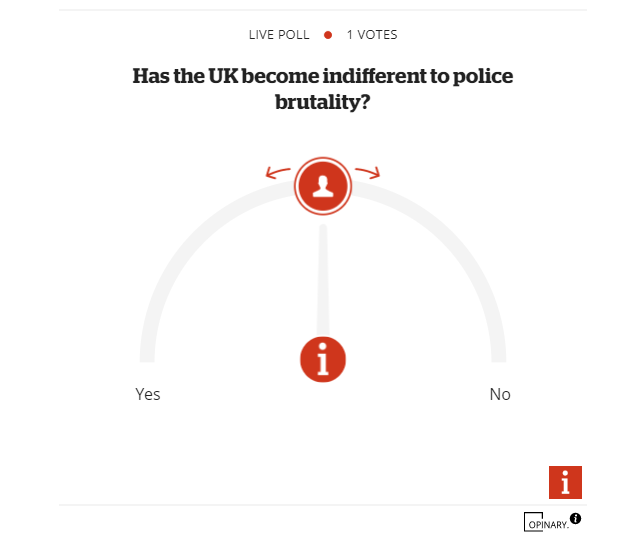Click the right curved arrow above the gauge

point(368,172)
